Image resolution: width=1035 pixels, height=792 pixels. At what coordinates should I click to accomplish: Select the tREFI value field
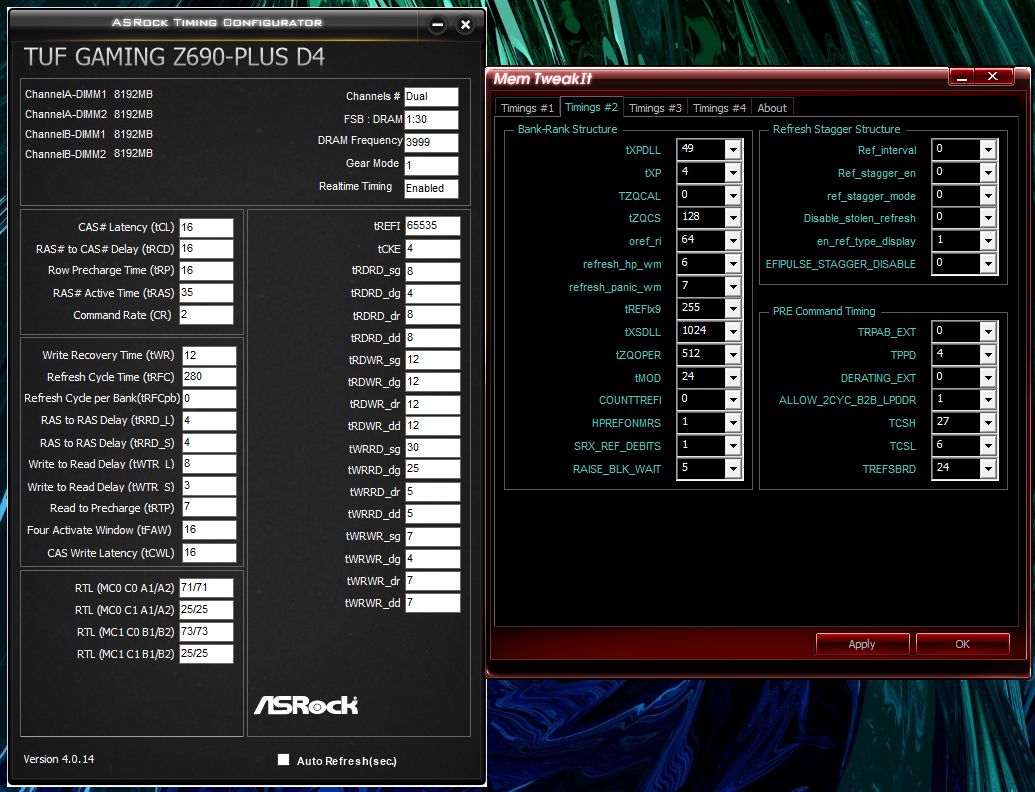click(432, 226)
